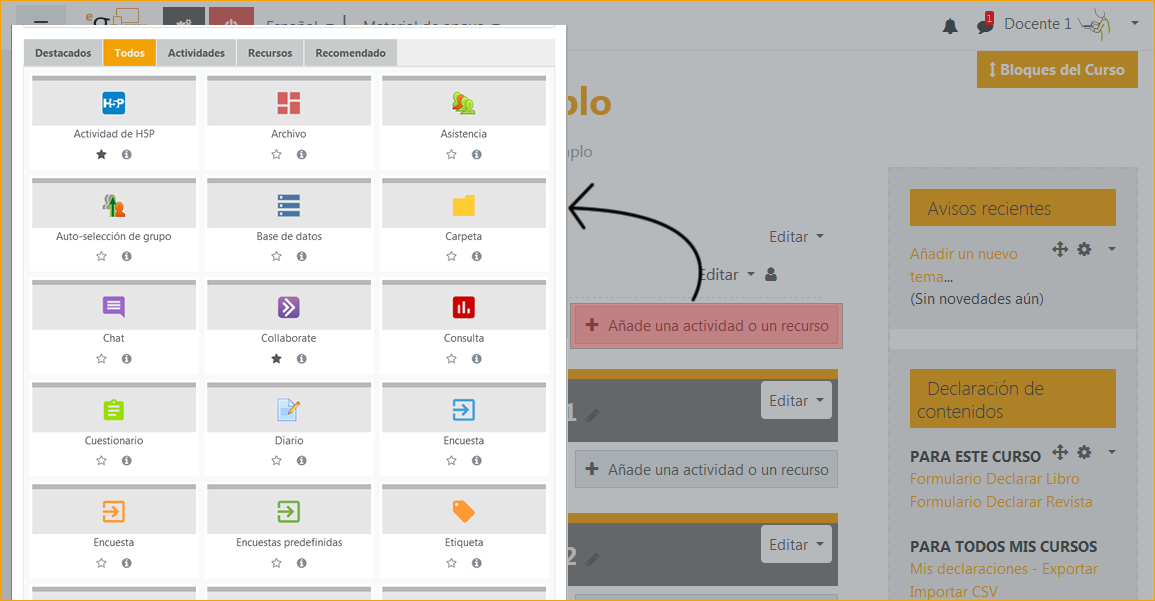Choose the Cuestionario quiz icon
The image size is (1155, 601).
(114, 410)
